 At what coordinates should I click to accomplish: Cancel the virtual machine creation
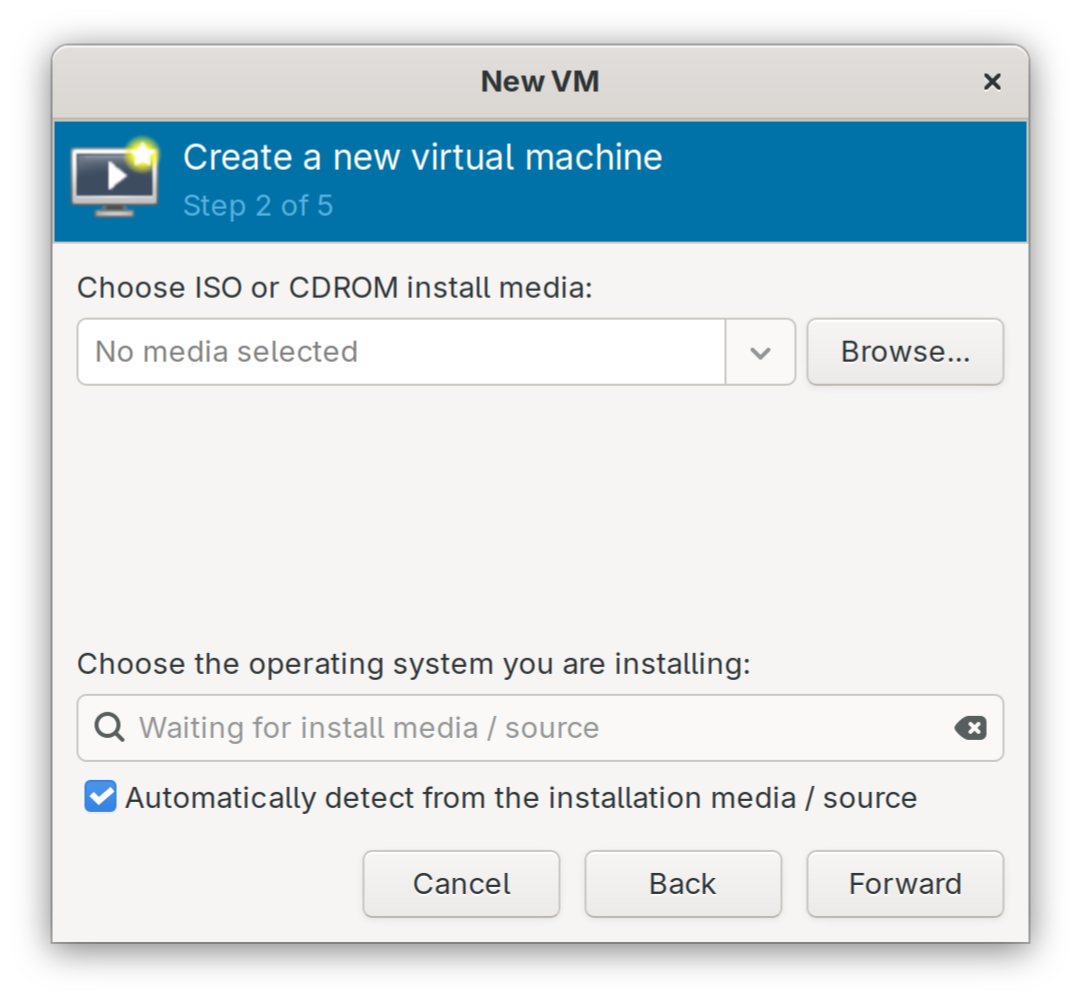point(461,883)
